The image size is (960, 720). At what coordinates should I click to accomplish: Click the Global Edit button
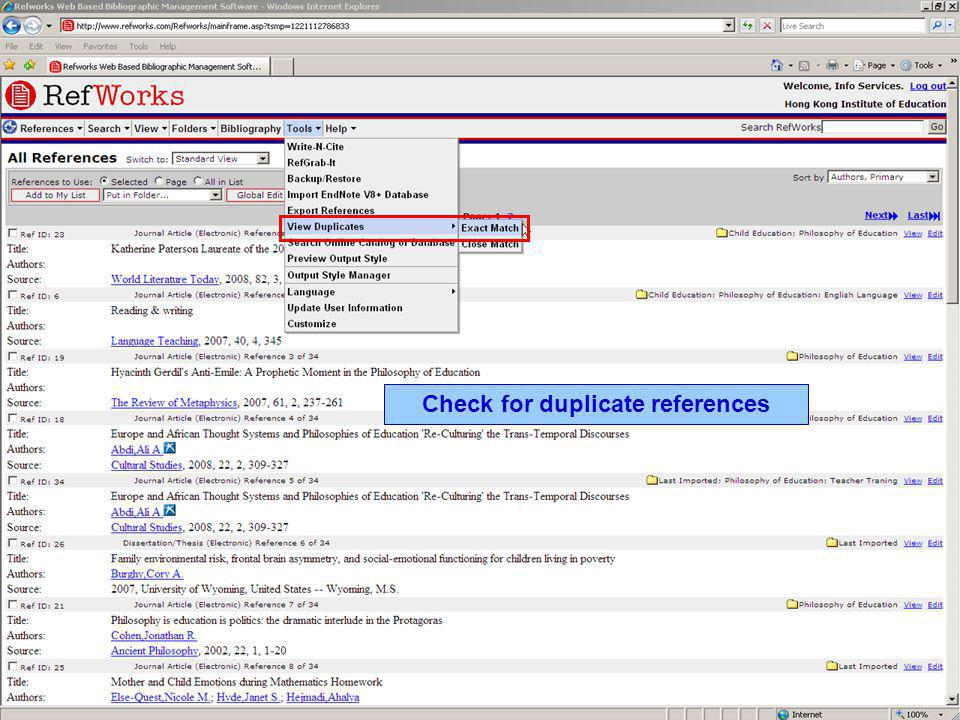click(256, 195)
